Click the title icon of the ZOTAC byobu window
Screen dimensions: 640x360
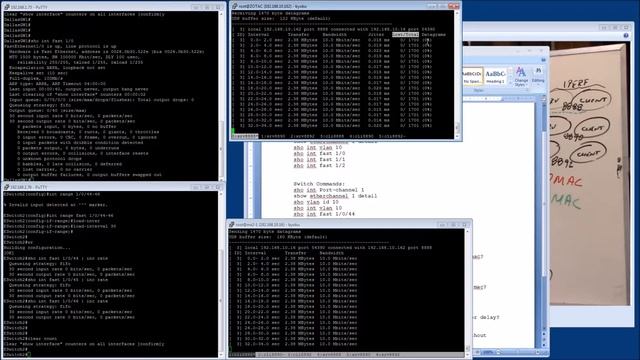[235, 6]
